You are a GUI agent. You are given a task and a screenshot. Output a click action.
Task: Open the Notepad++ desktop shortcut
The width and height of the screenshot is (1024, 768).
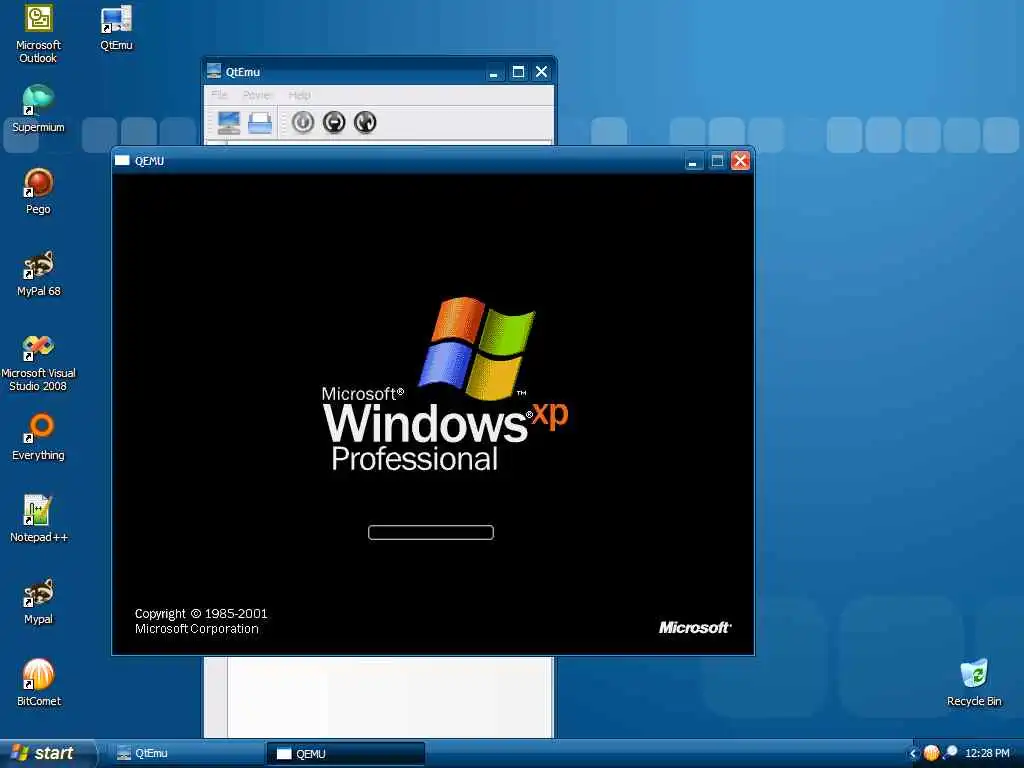click(38, 519)
